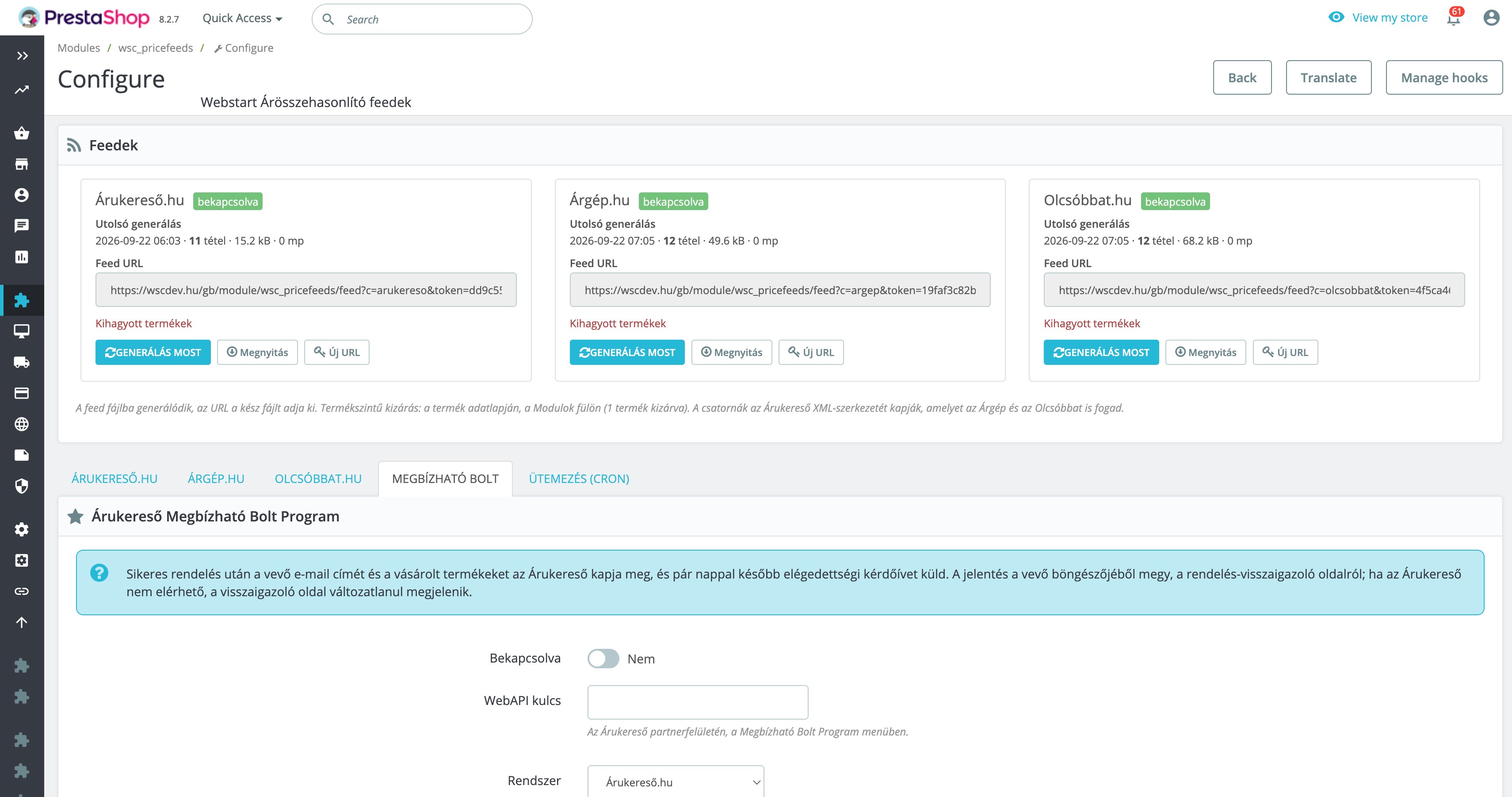Image resolution: width=1512 pixels, height=797 pixels.
Task: Open Advanced Parameters via the boxed-gear icon
Action: click(22, 560)
